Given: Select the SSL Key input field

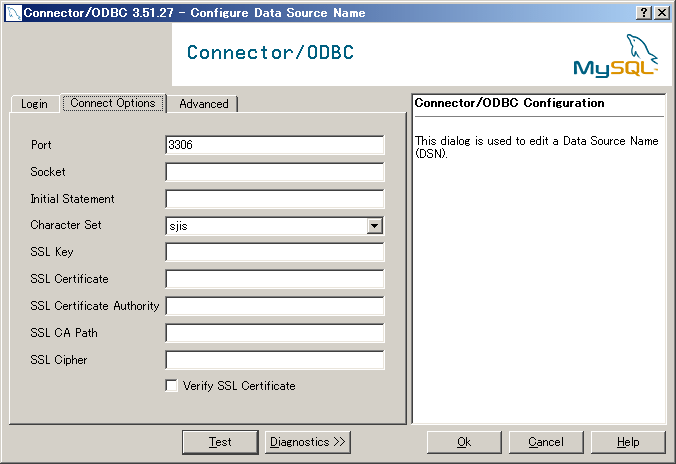Looking at the screenshot, I should [275, 252].
